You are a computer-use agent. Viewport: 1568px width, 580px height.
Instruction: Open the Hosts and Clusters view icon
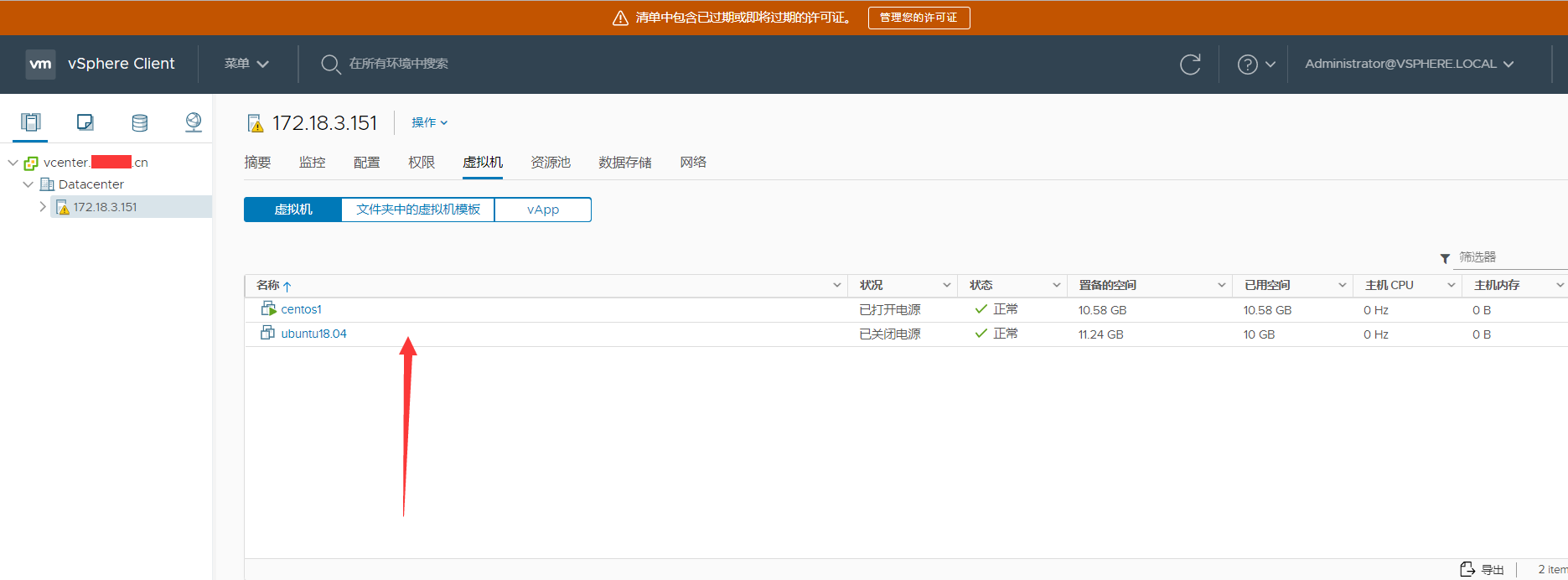click(31, 122)
